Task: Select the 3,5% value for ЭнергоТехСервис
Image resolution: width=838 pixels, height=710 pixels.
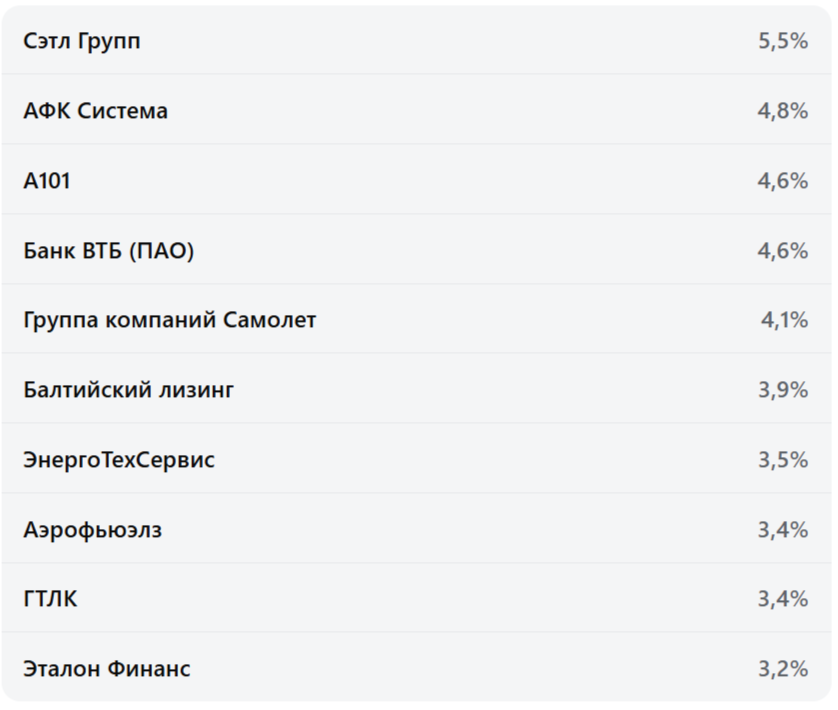Action: pos(782,460)
